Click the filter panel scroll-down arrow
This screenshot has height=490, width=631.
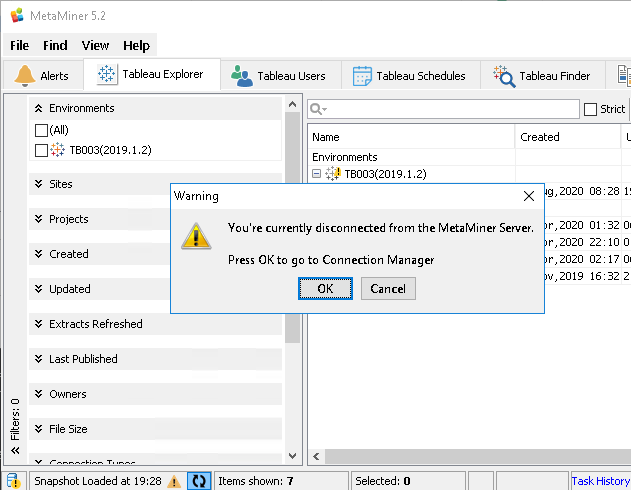(x=293, y=456)
